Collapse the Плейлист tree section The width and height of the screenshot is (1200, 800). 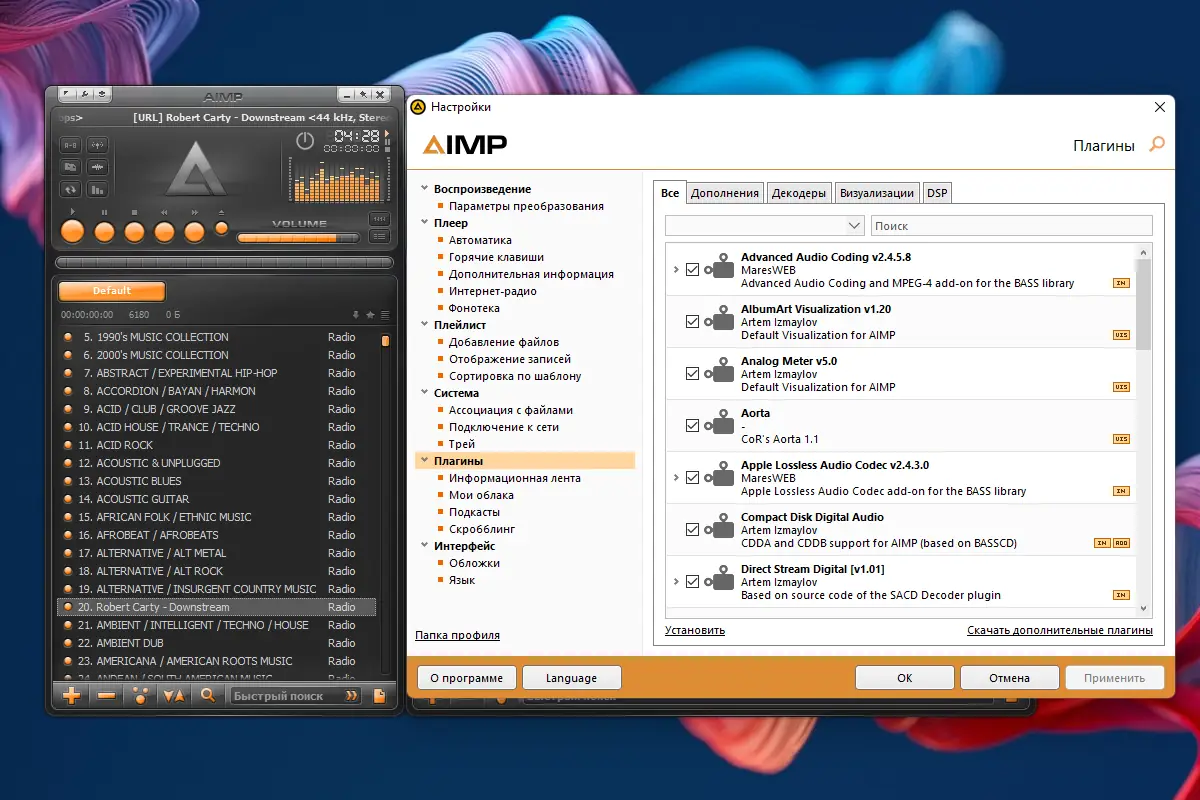pos(424,325)
